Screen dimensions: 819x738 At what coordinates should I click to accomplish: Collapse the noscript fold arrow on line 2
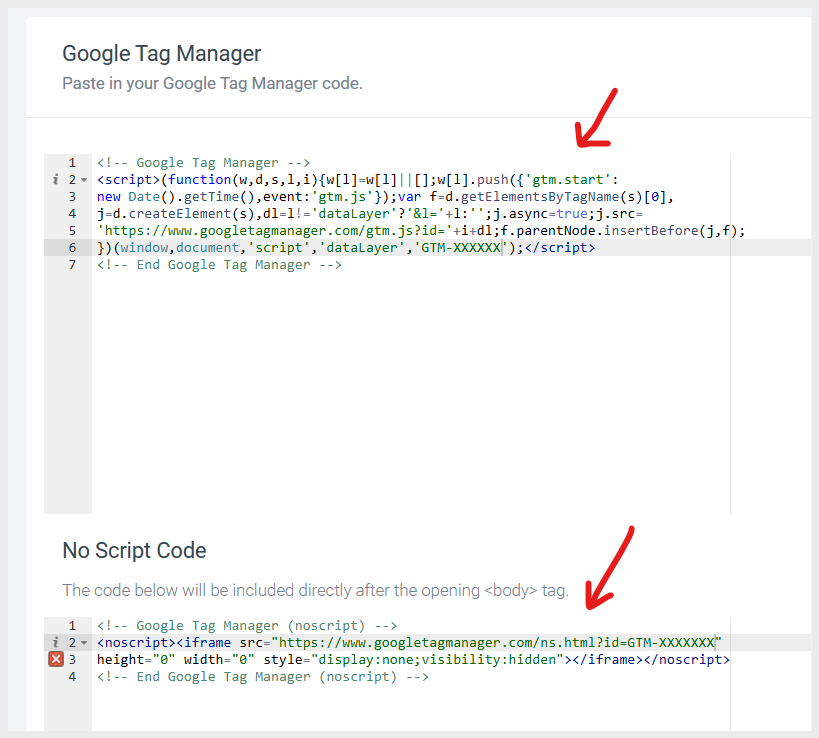84,643
